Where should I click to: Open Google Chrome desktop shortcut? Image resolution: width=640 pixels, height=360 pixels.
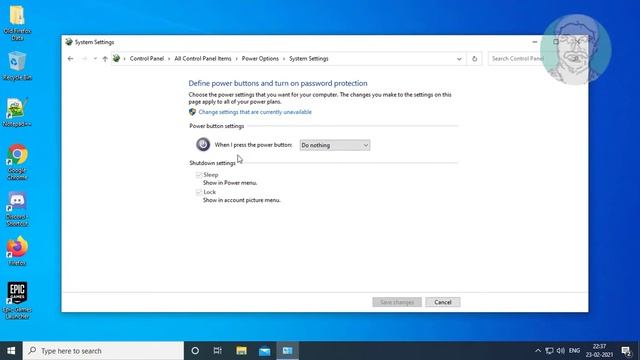(17, 162)
